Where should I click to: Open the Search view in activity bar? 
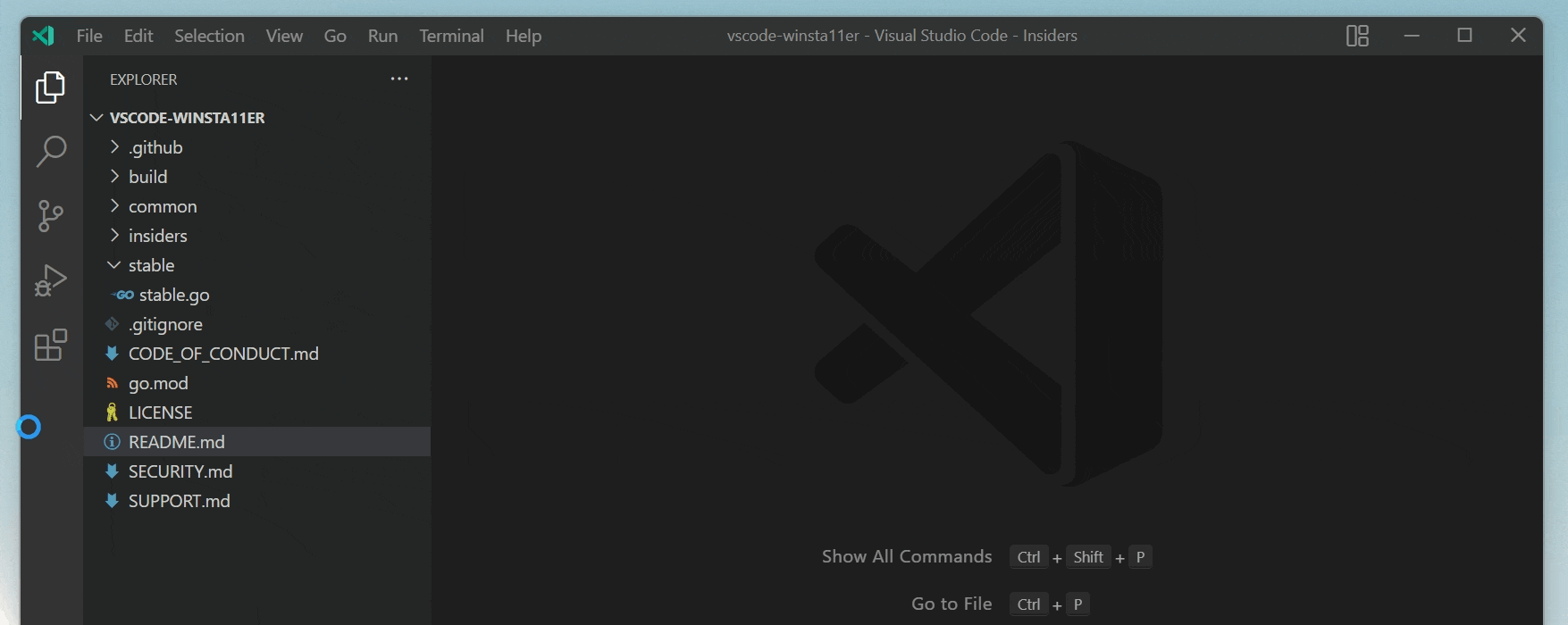pyautogui.click(x=51, y=152)
